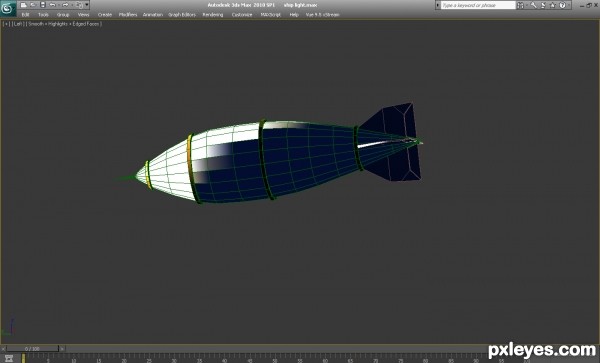This screenshot has height=363, width=600.
Task: Click the Undo arrow icon
Action: coord(53,5)
